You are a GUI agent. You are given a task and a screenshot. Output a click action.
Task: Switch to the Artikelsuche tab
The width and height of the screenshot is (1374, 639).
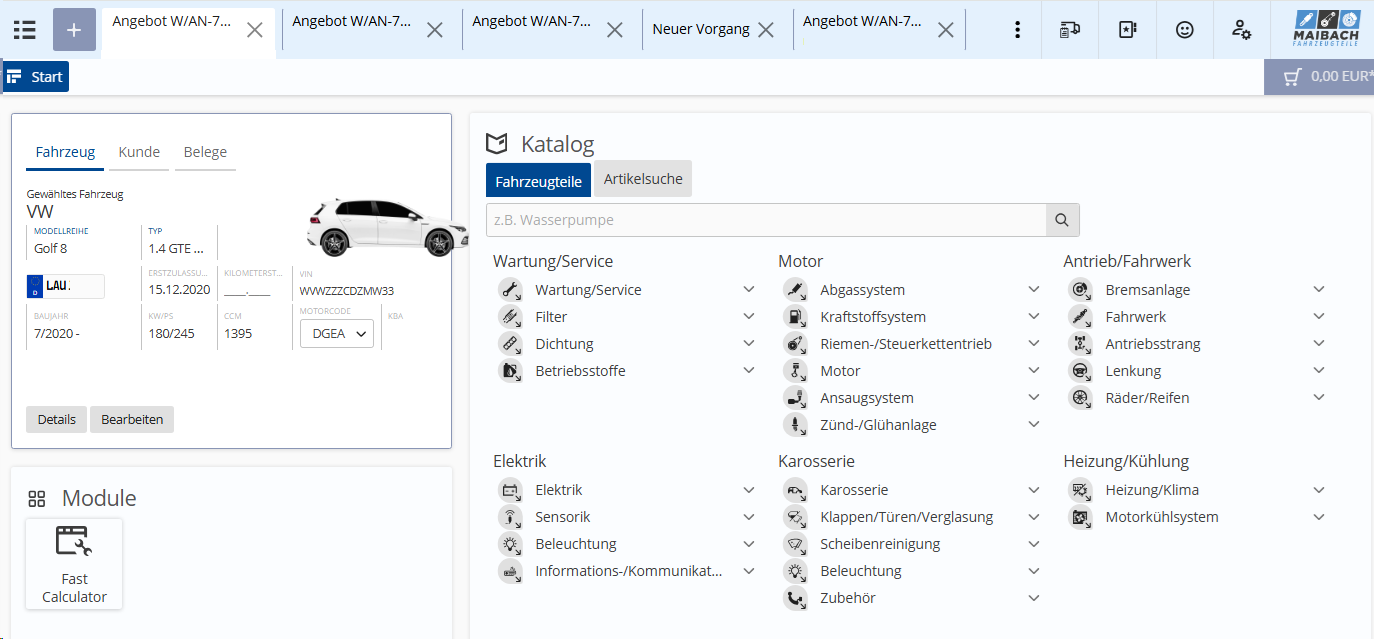(643, 180)
